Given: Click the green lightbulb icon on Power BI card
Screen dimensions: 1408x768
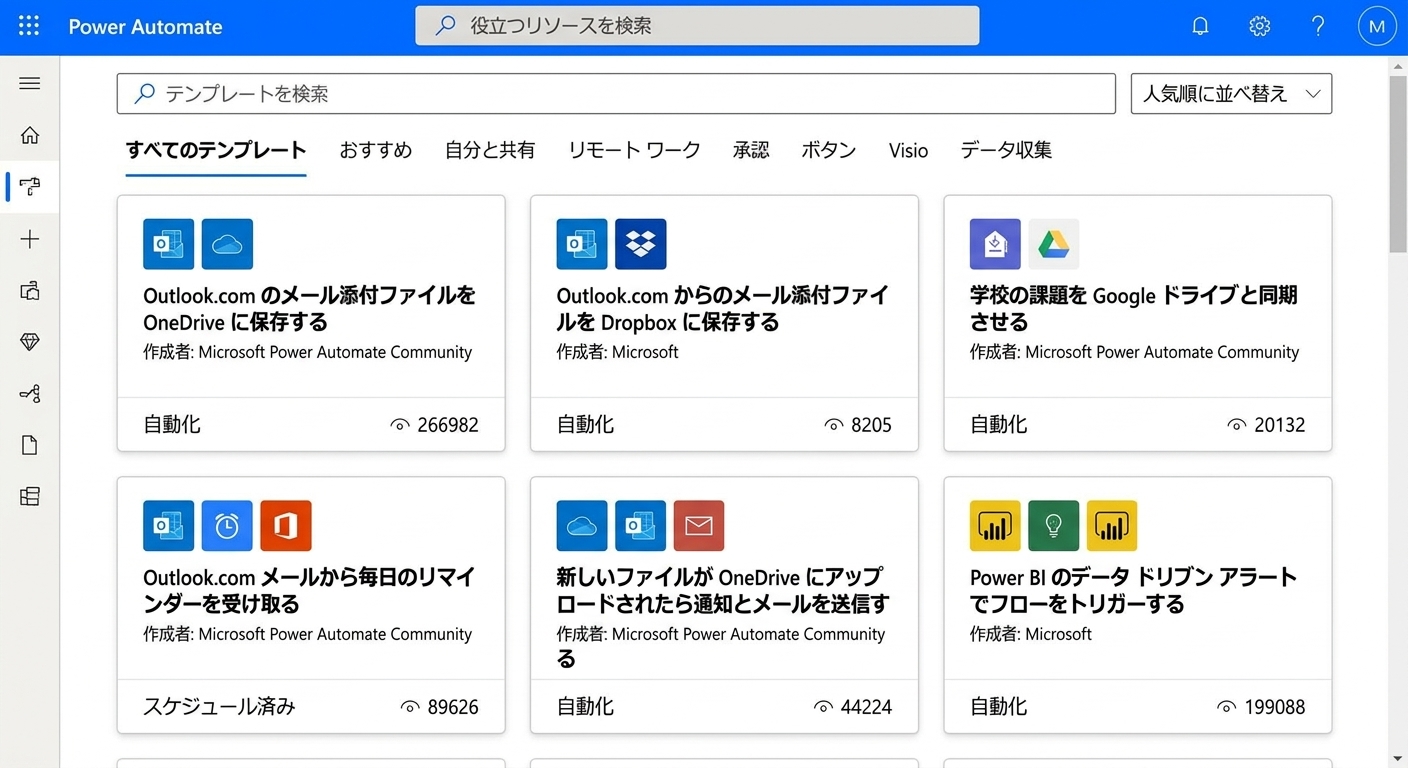Looking at the screenshot, I should [1053, 526].
